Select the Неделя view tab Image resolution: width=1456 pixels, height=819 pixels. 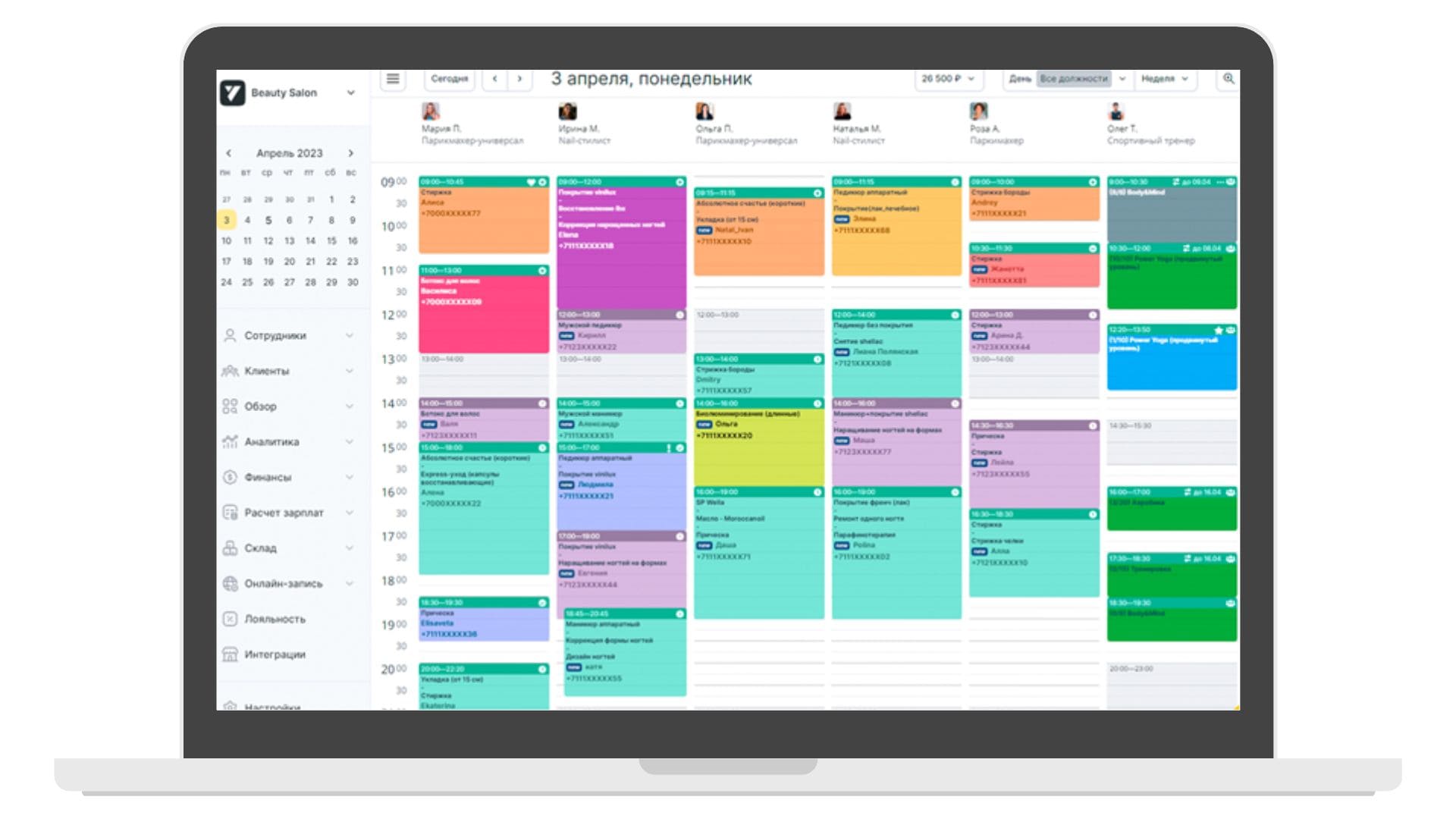pos(1162,79)
